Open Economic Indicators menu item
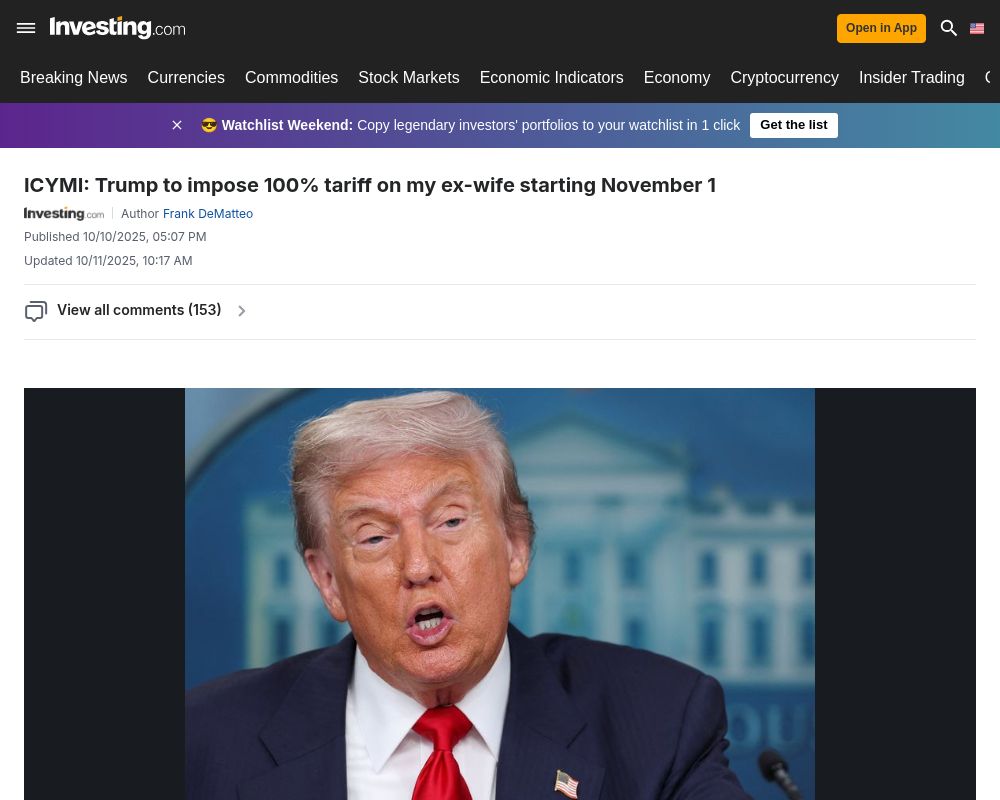1000x800 pixels. pos(552,77)
